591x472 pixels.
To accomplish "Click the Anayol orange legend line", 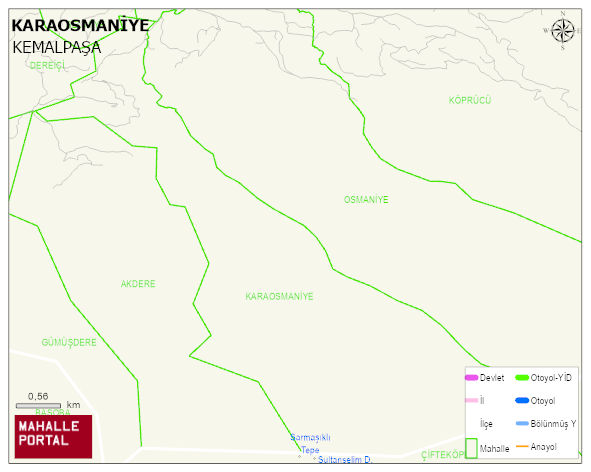I will point(522,446).
